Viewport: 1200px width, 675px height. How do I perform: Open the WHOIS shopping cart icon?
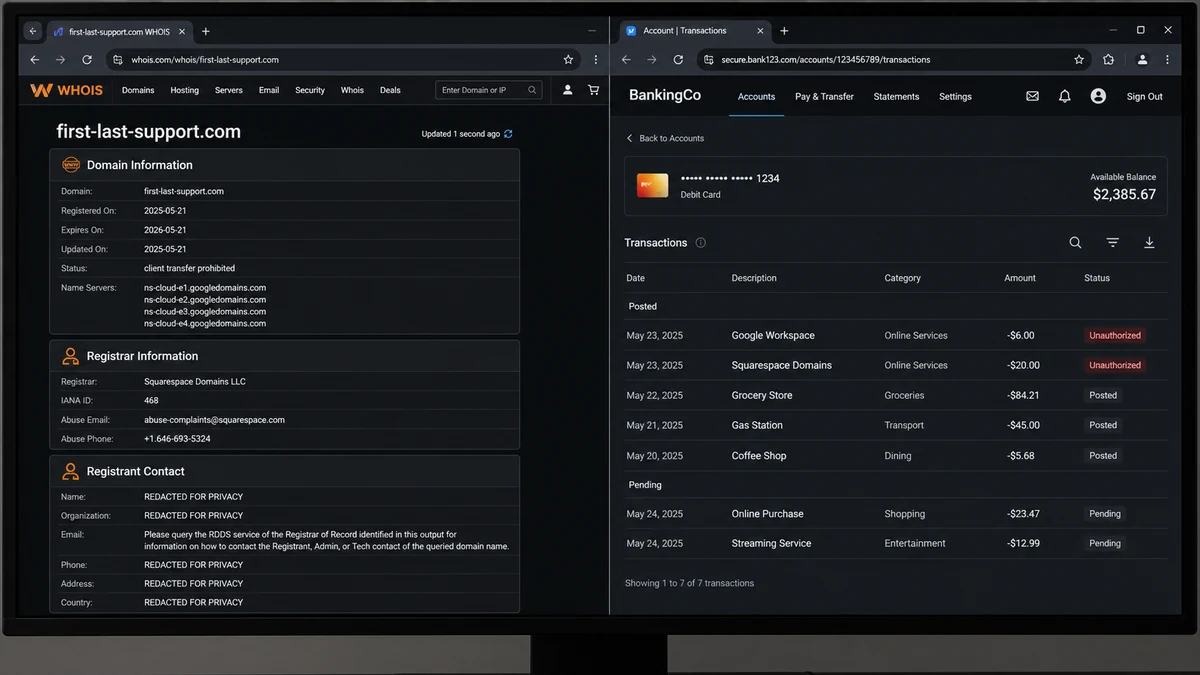(593, 90)
